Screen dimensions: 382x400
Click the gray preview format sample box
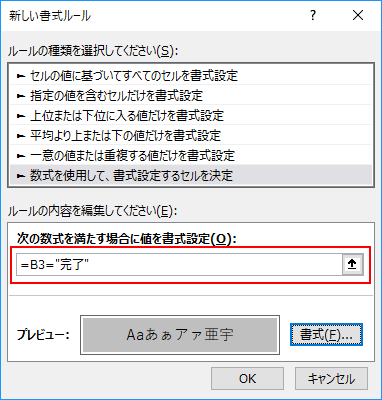click(180, 335)
